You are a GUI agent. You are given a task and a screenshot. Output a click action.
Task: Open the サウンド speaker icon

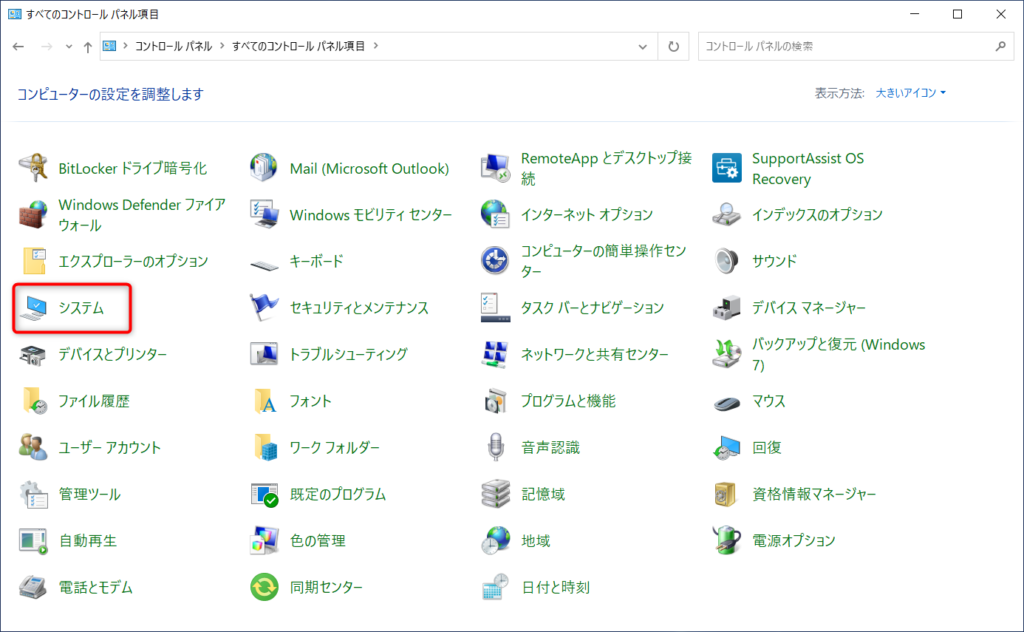point(726,261)
